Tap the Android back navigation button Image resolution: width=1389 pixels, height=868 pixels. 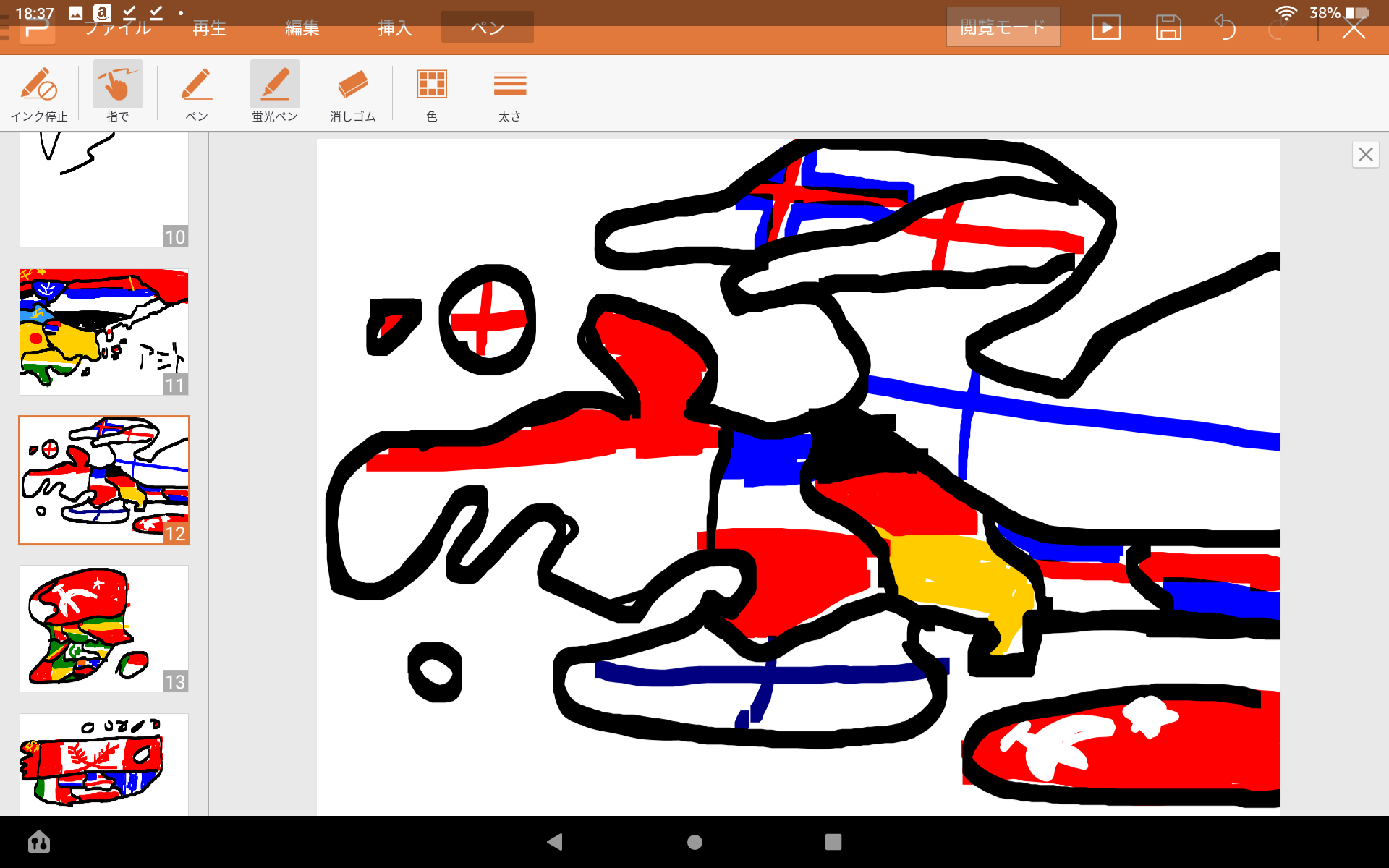[555, 842]
